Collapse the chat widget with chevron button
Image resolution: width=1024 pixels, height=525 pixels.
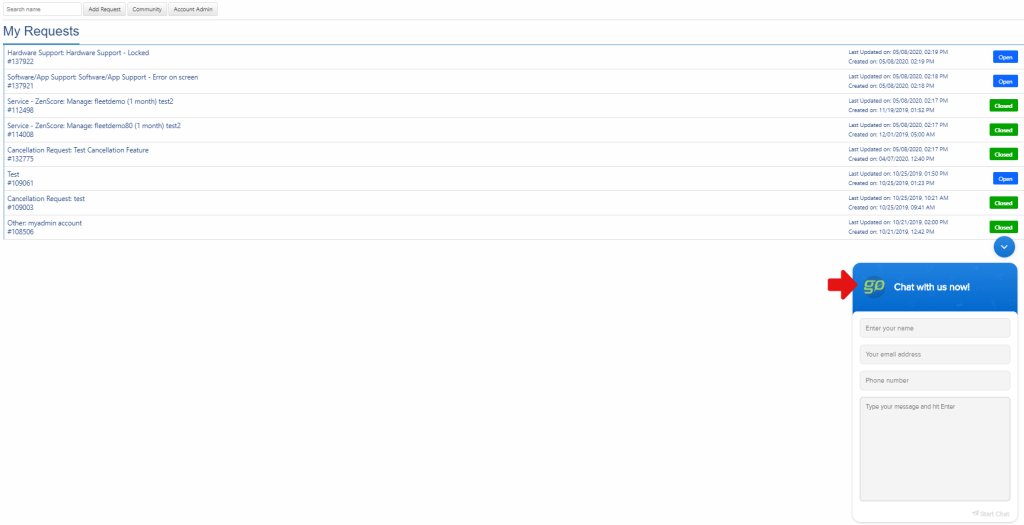point(1004,246)
